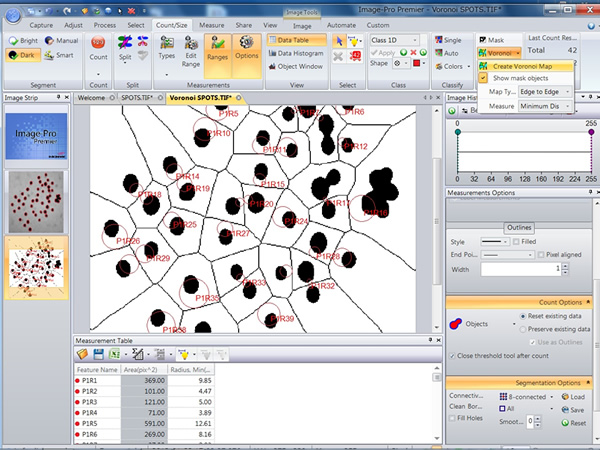600x450 pixels.
Task: Click the Count button icon
Action: 98,42
